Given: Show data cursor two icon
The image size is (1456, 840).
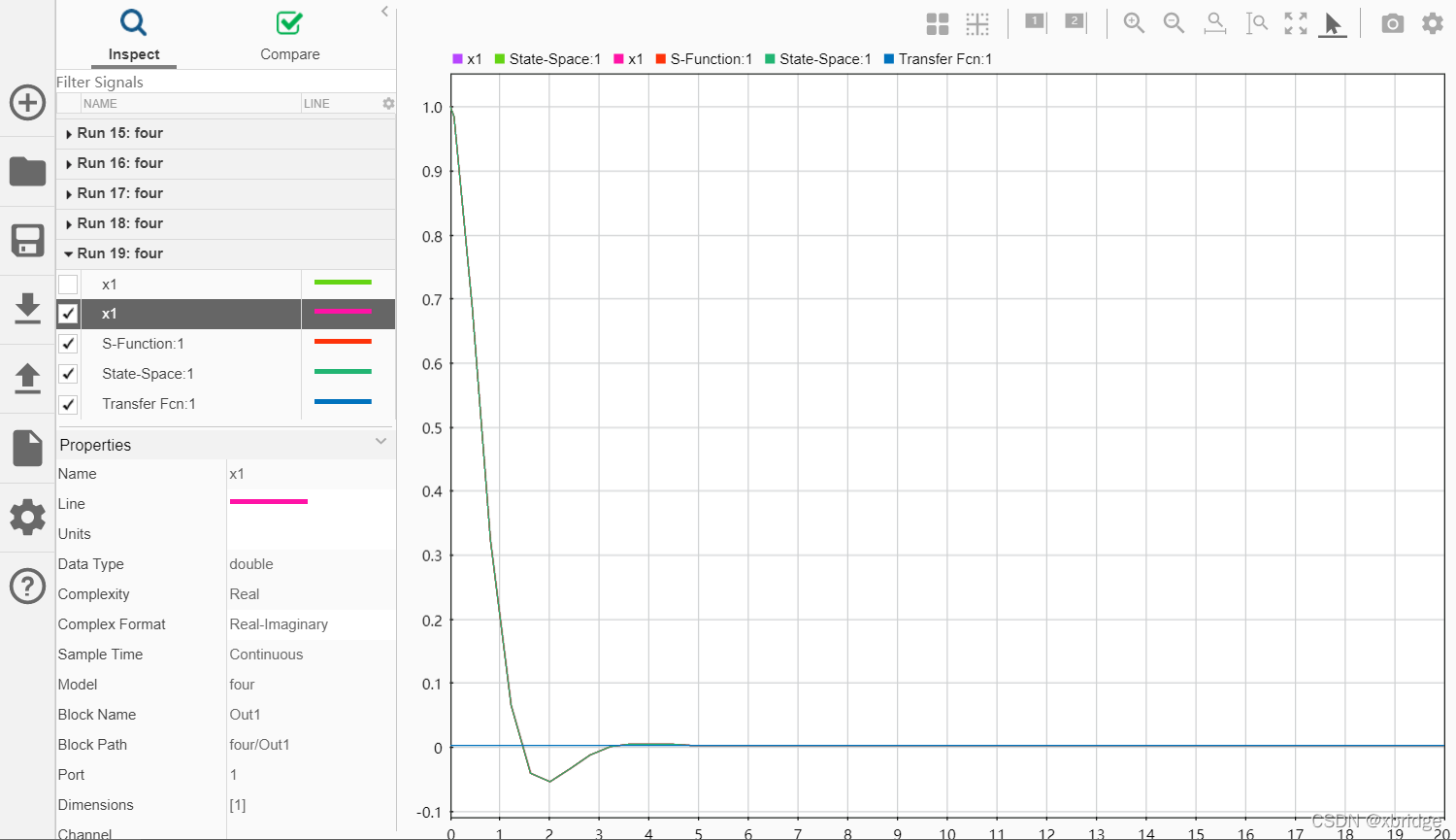Looking at the screenshot, I should (x=1075, y=21).
